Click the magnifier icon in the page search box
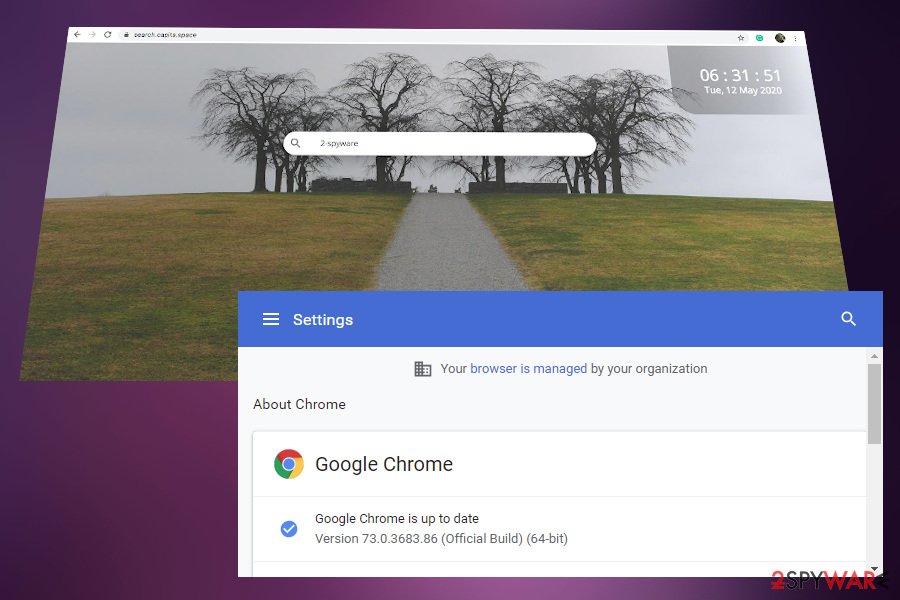900x600 pixels. click(296, 143)
